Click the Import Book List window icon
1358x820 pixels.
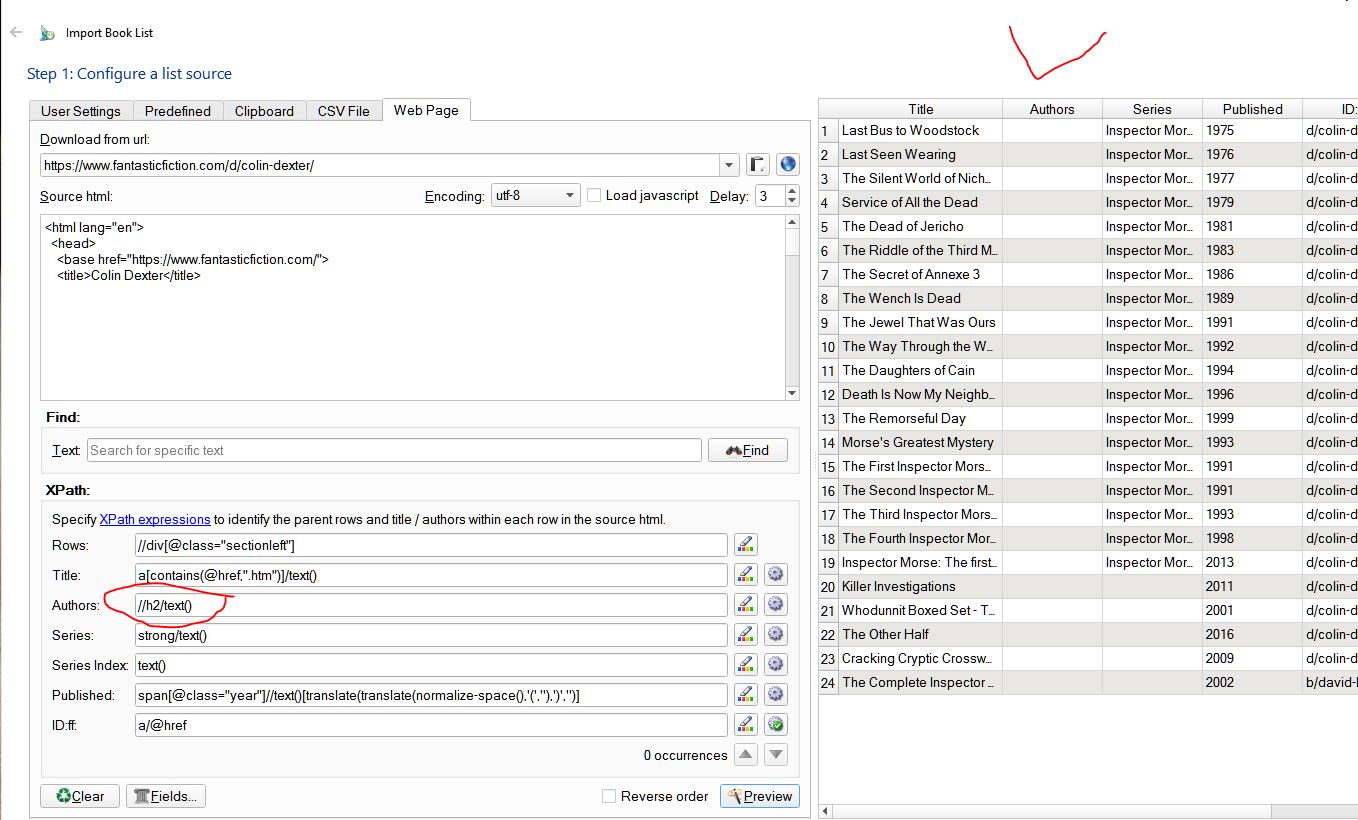[47, 33]
